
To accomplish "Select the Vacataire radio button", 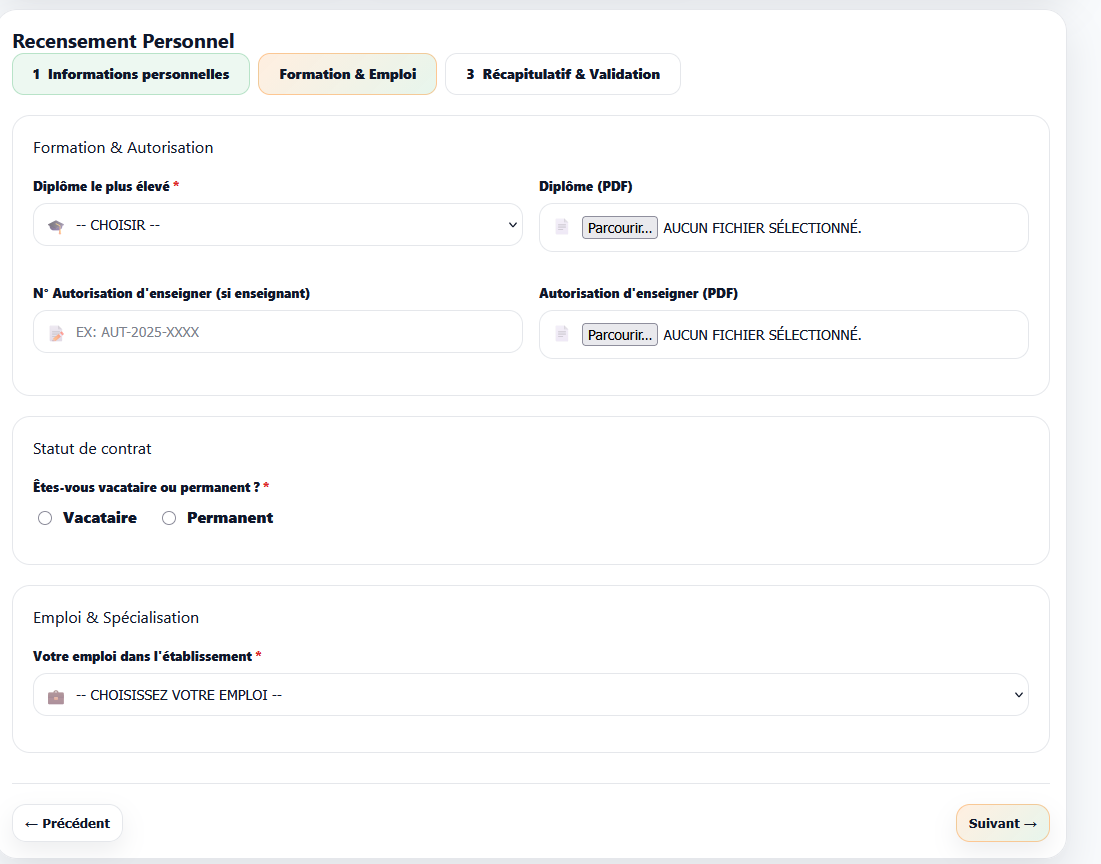I will click(45, 518).
